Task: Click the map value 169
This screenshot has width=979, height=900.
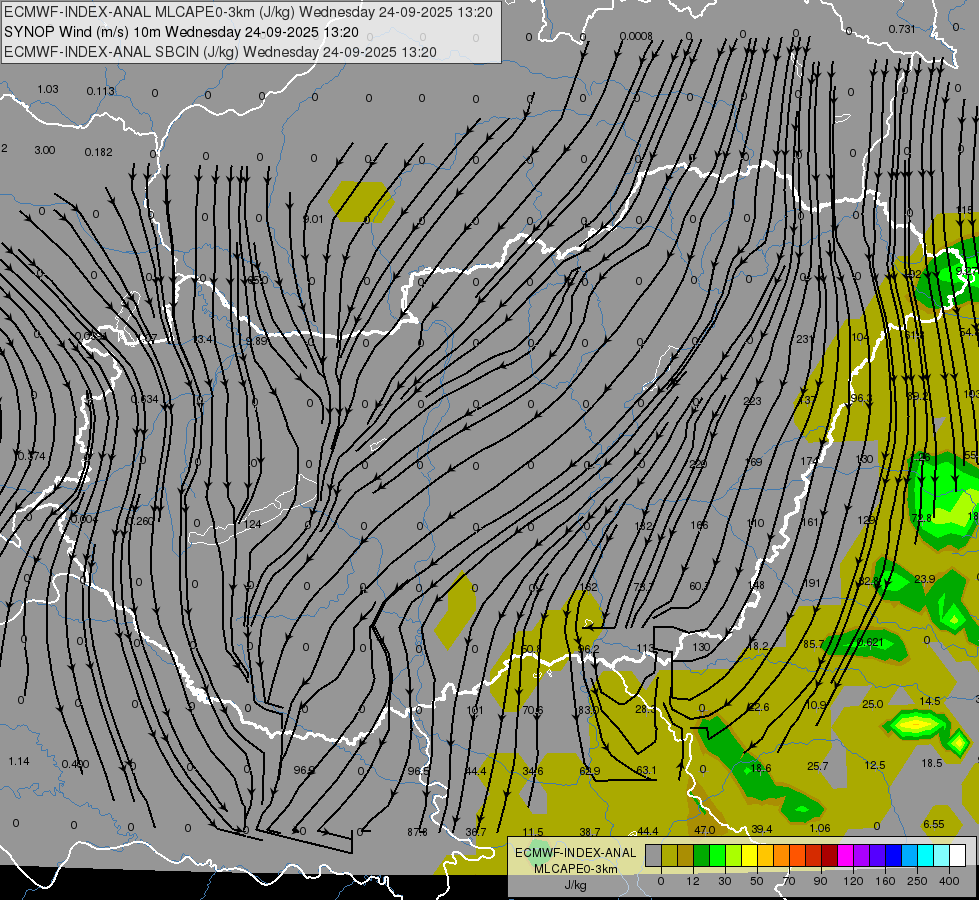Action: [754, 462]
